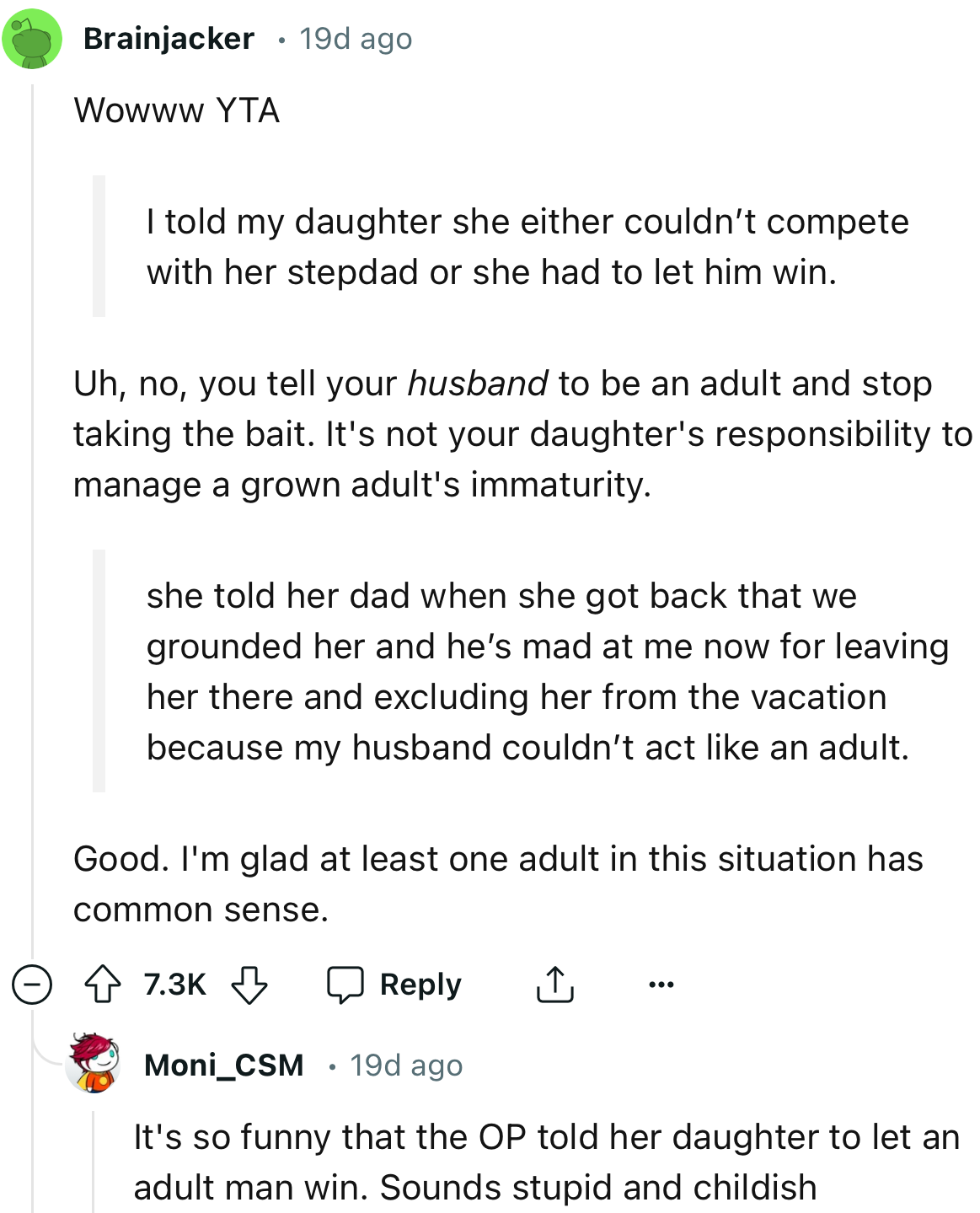The height and width of the screenshot is (1213, 980).
Task: Click the share icon under Brainjacker's comment
Action: coord(554,985)
